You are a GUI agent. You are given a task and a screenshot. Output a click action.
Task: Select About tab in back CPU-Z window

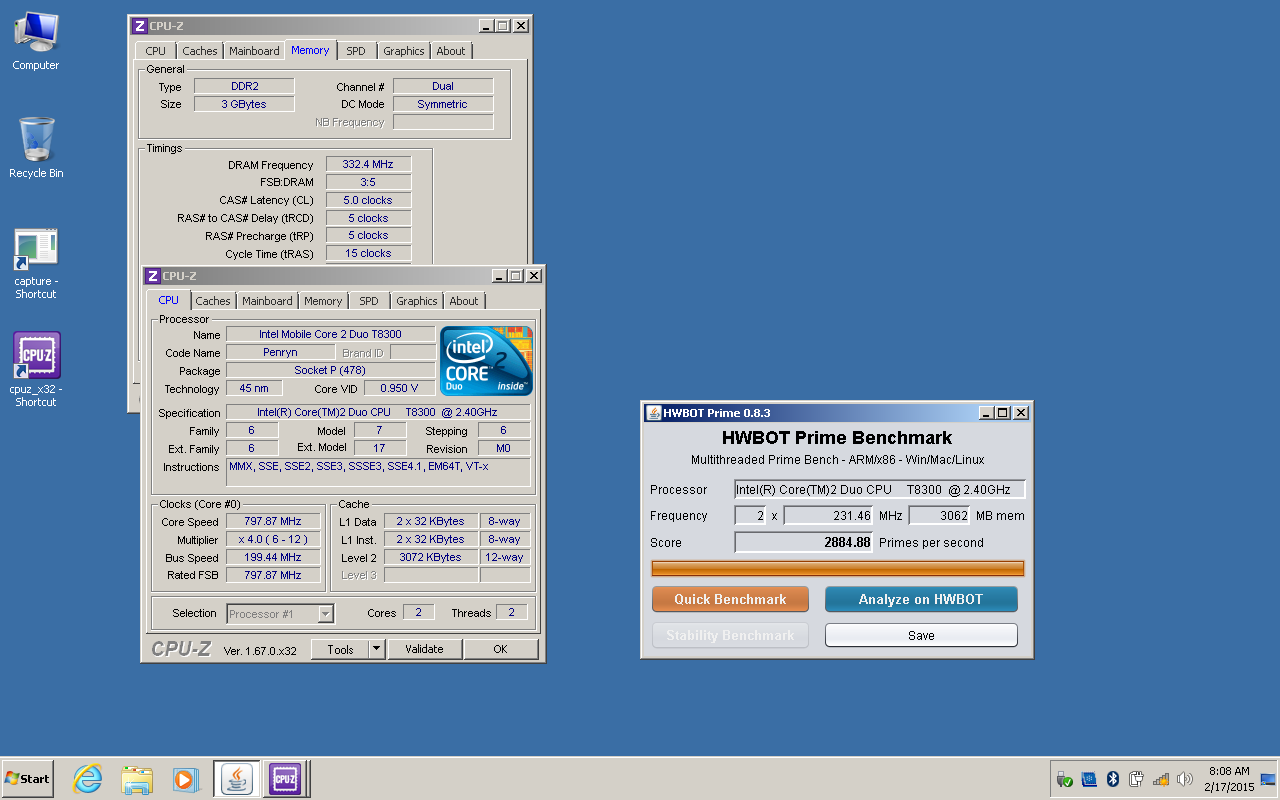click(x=451, y=51)
